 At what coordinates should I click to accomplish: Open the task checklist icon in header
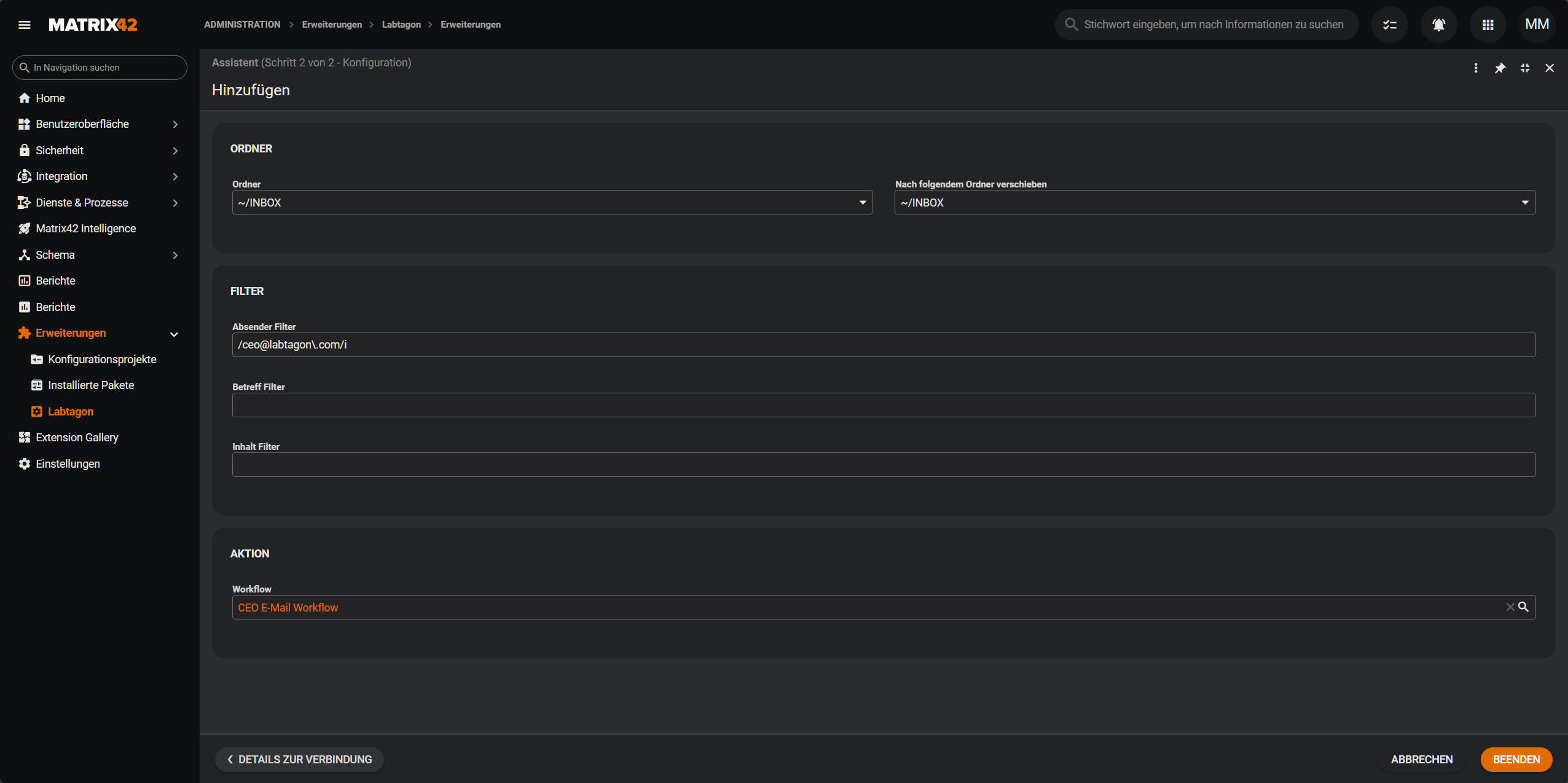(x=1389, y=25)
